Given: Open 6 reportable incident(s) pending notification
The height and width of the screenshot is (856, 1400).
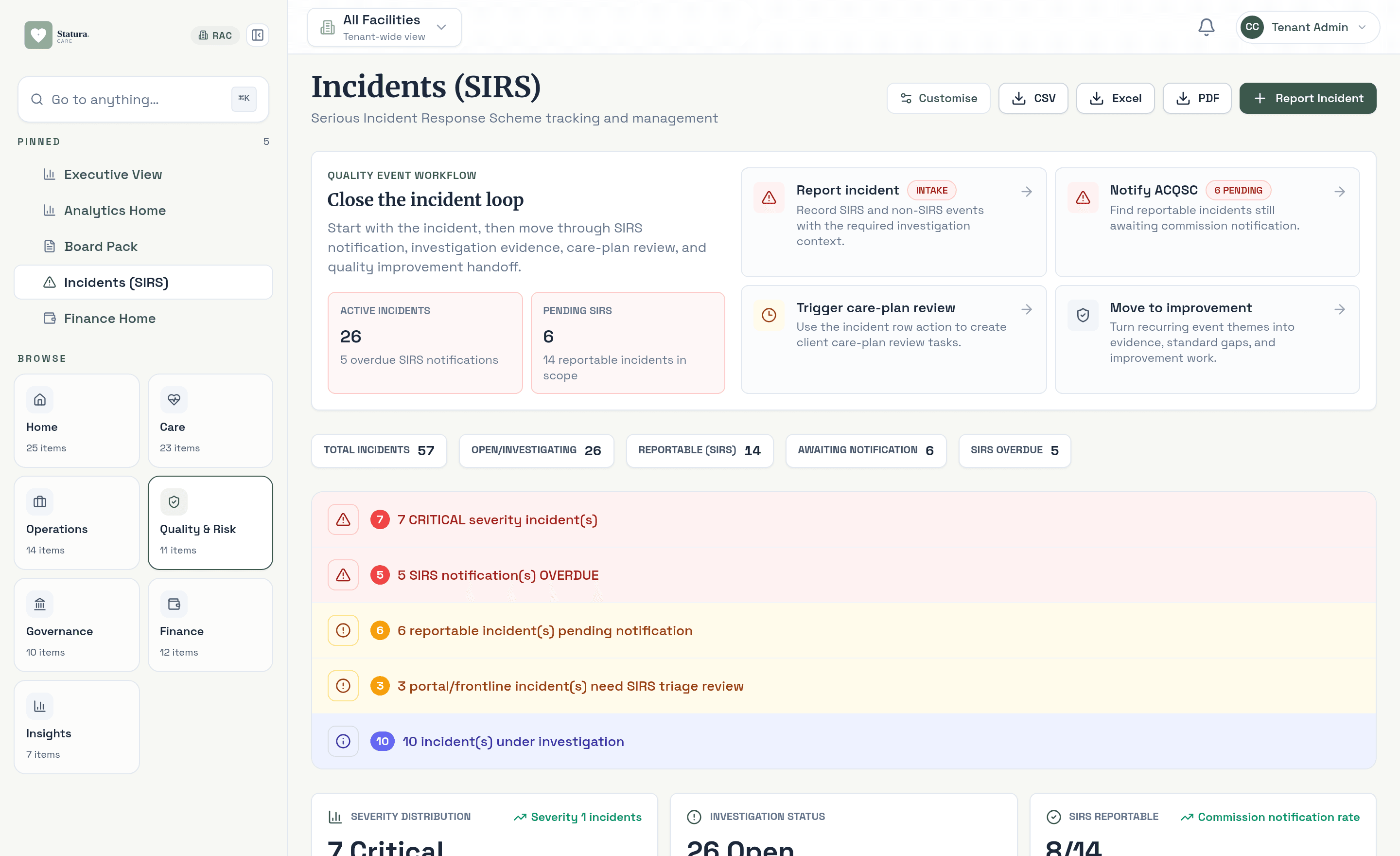Looking at the screenshot, I should tap(843, 630).
